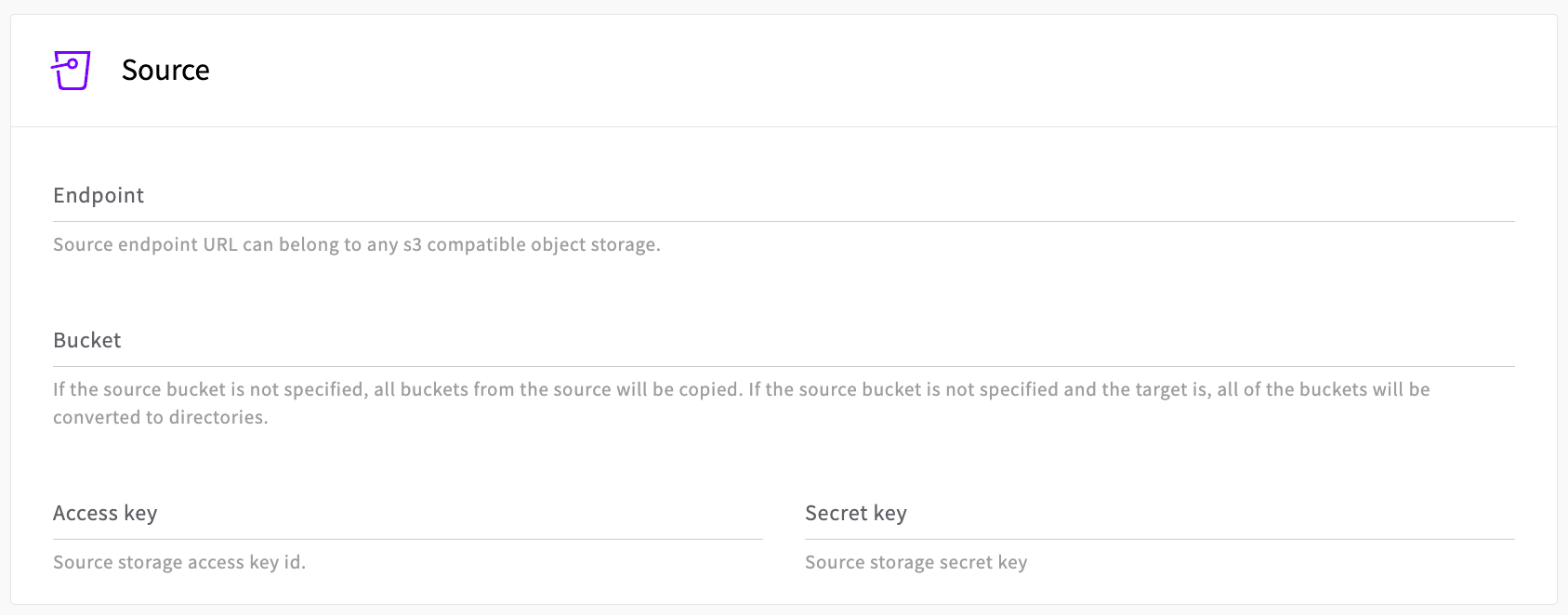
Task: Click the Source section heading
Action: coord(165,71)
